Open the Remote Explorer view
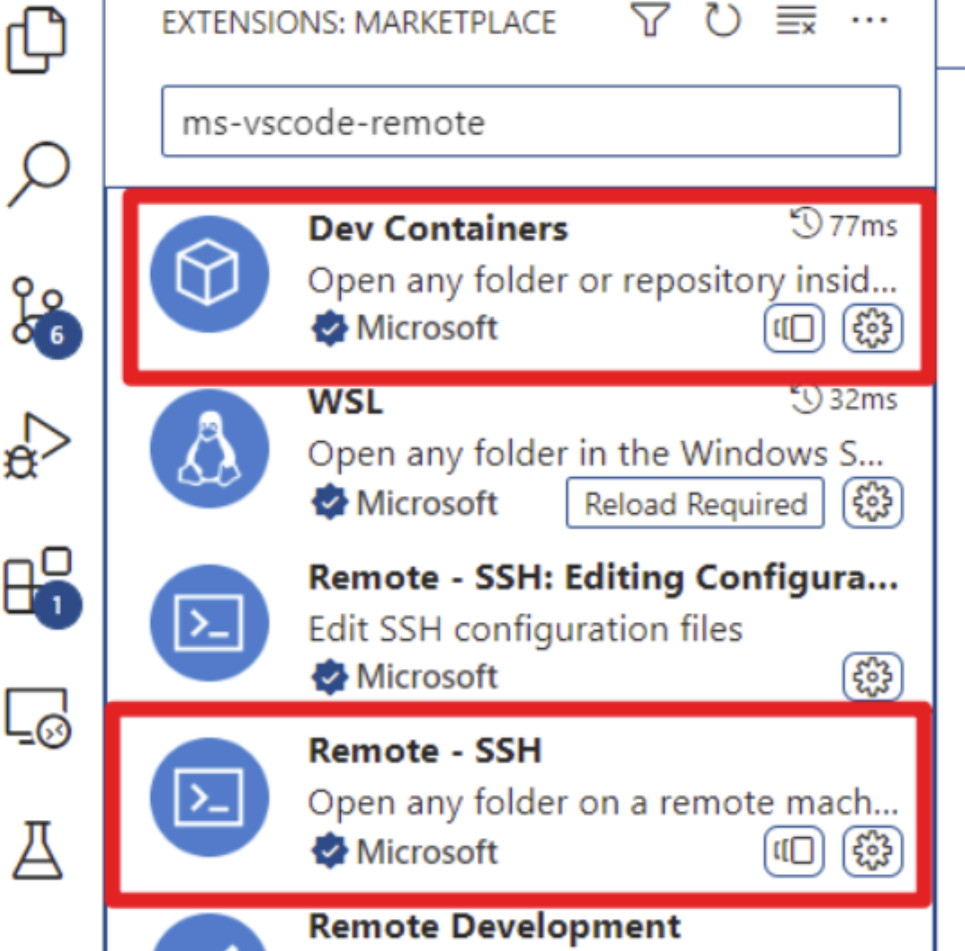The width and height of the screenshot is (965, 951). 38,717
